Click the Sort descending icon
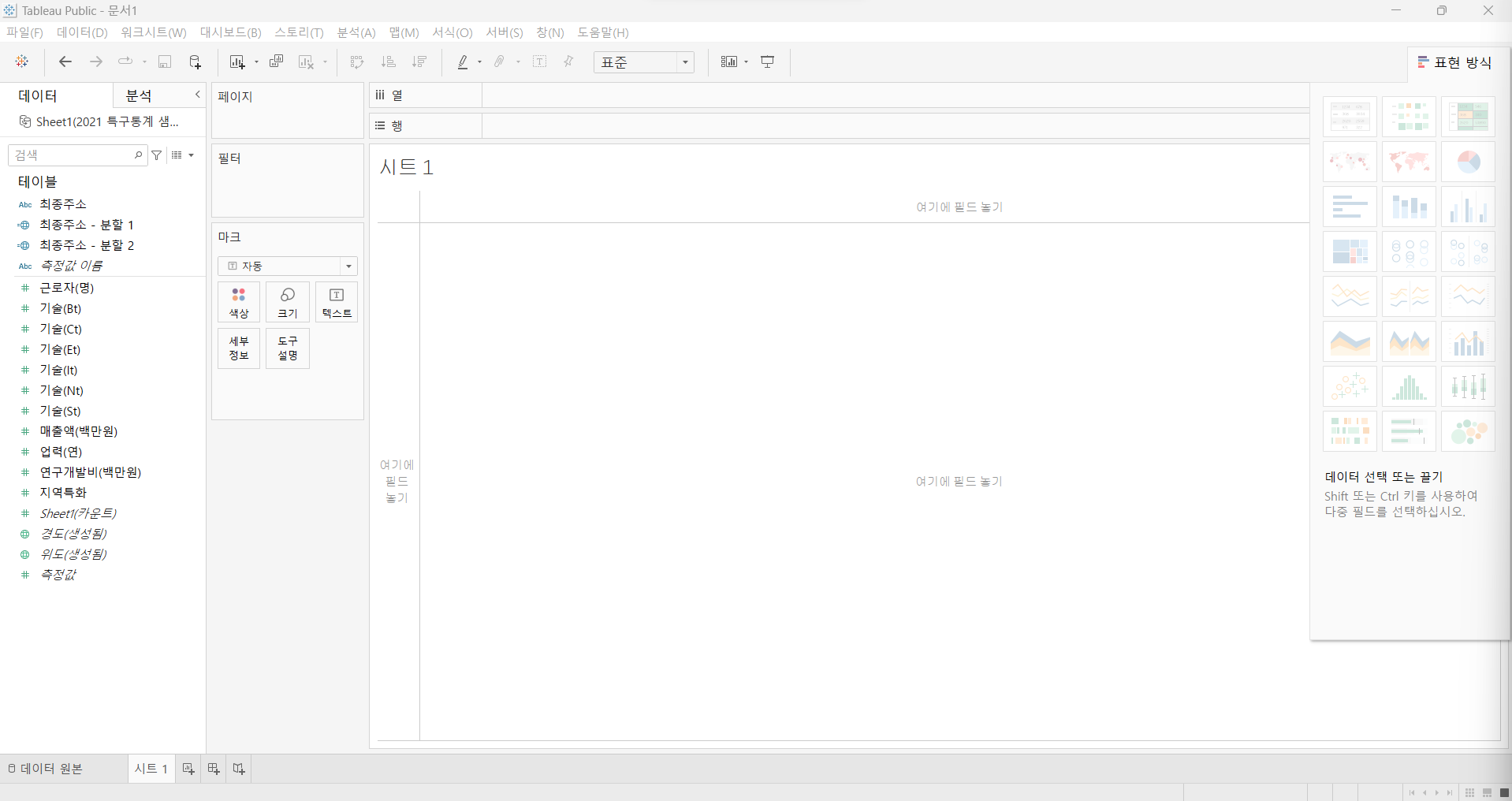1512x801 pixels. click(x=419, y=61)
